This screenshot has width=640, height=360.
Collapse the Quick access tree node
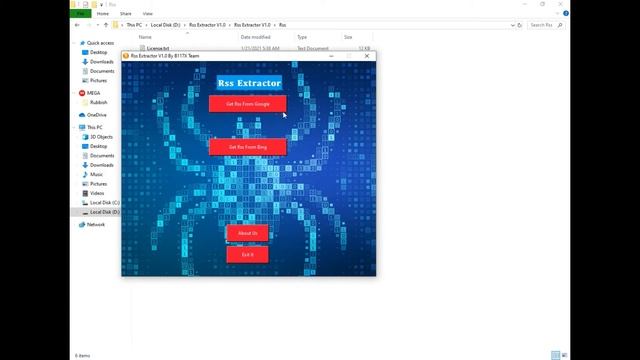point(74,43)
